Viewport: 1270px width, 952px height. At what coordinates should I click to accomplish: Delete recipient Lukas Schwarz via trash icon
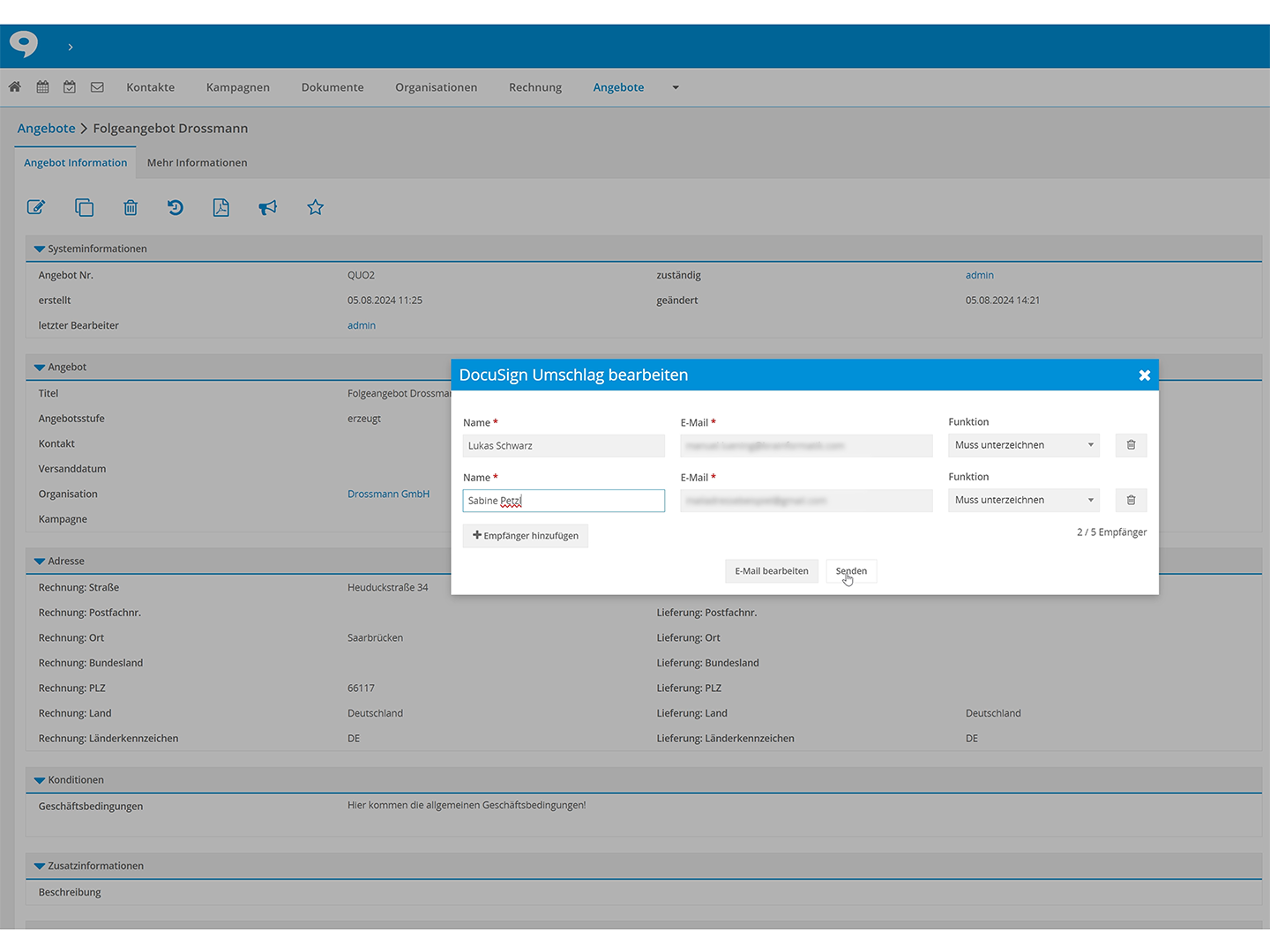point(1131,445)
